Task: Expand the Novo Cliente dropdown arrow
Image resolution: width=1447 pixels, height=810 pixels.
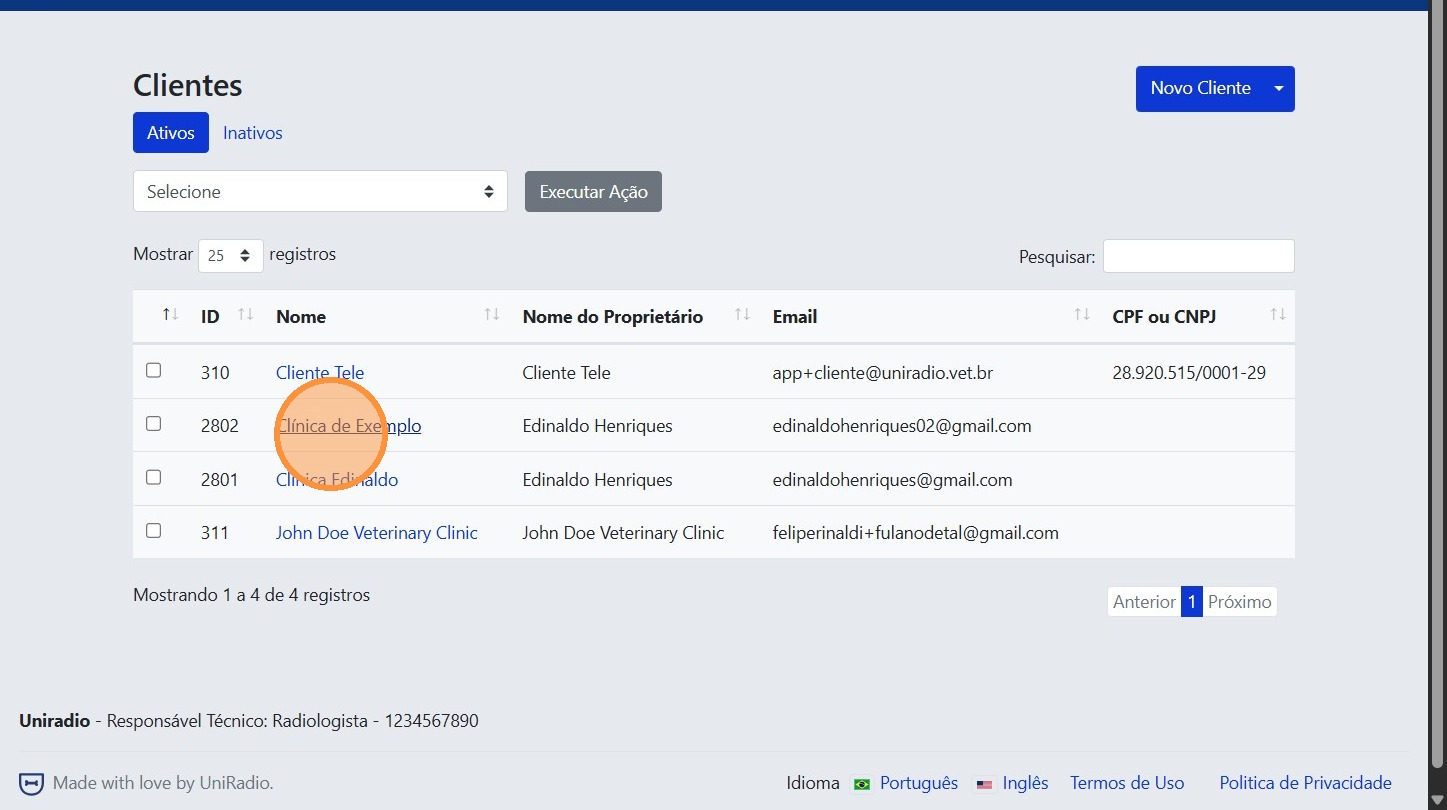Action: click(1279, 89)
